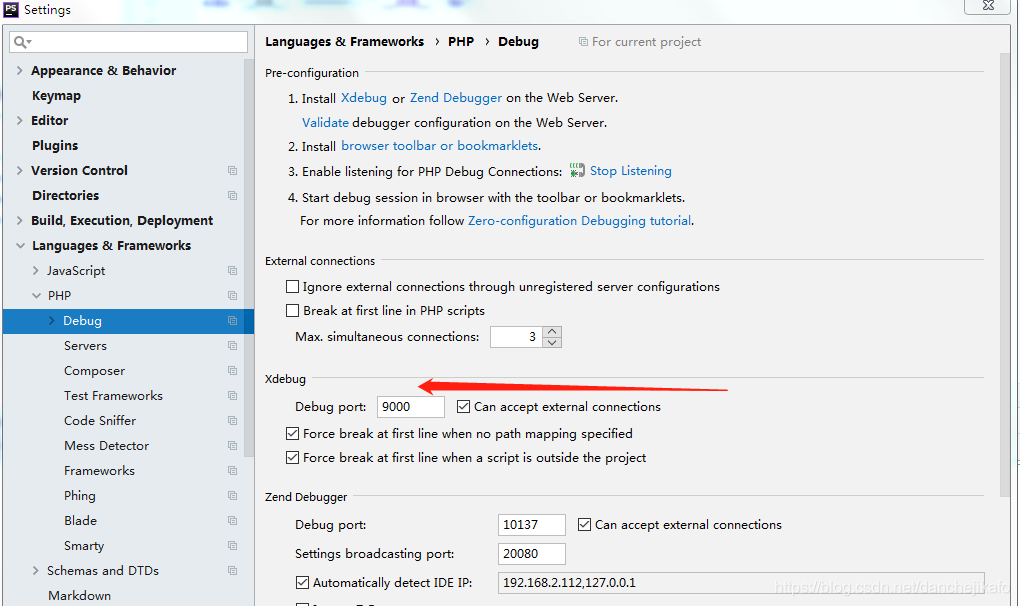Click project-scope icon beside Servers
Viewport: 1020px width, 606px height.
232,346
